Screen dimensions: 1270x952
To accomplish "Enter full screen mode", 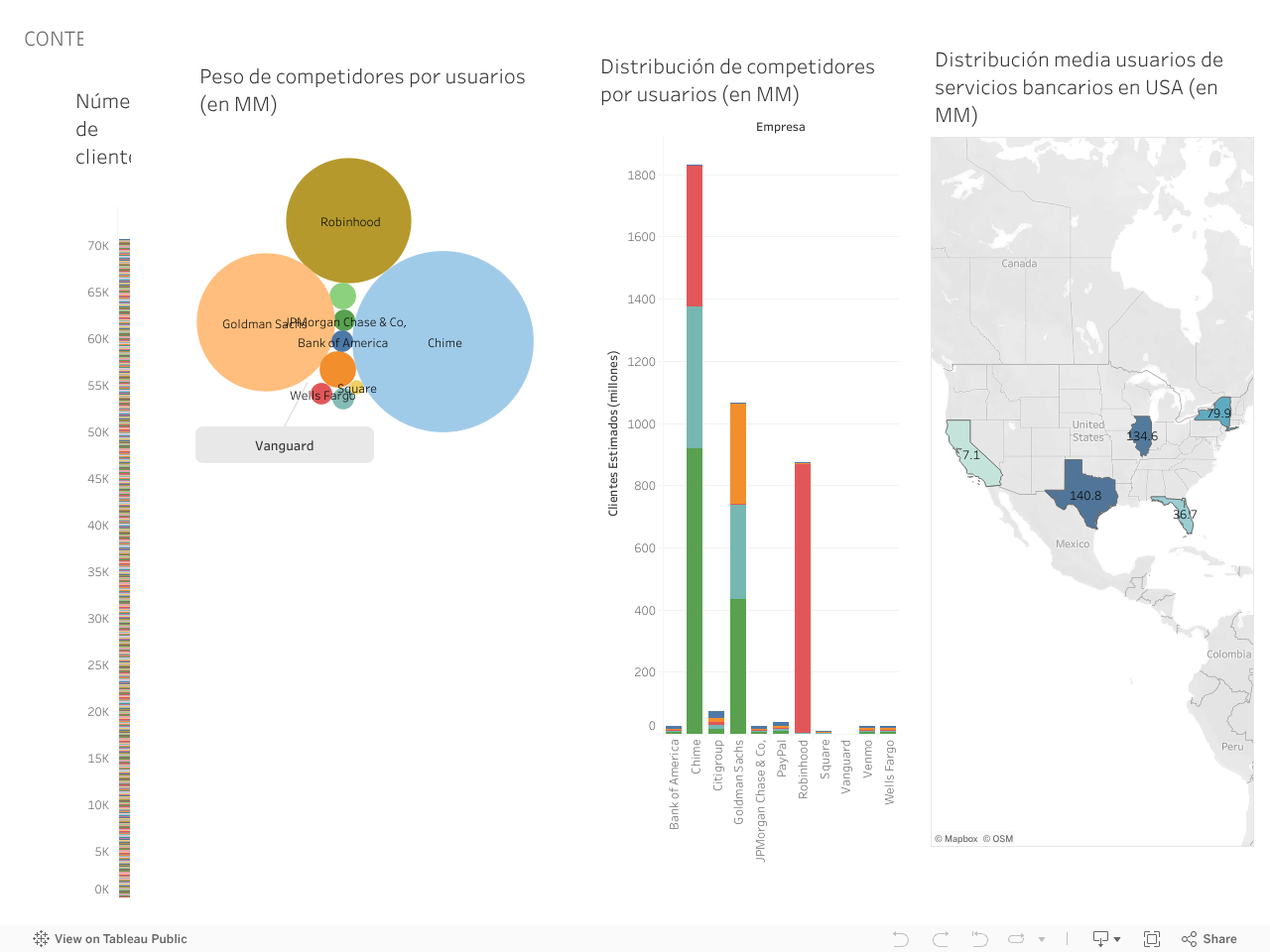I will coord(1152,939).
